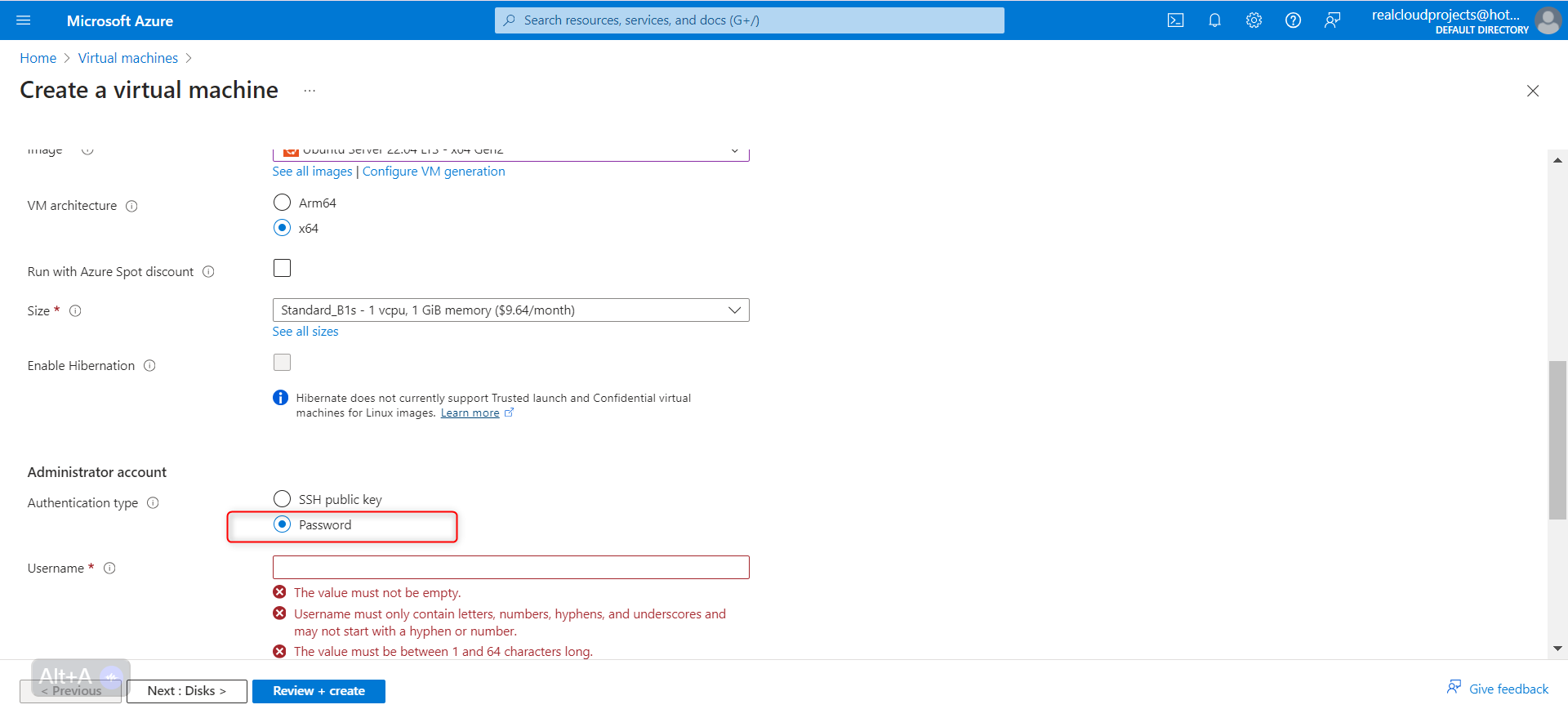Show info for Authentication type
Viewport: 1568px width, 727px height.
153,503
